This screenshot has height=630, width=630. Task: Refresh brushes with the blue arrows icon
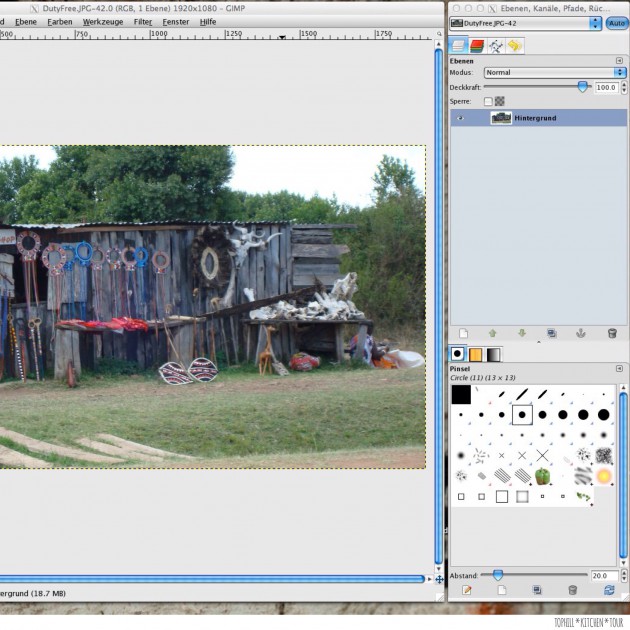(609, 589)
